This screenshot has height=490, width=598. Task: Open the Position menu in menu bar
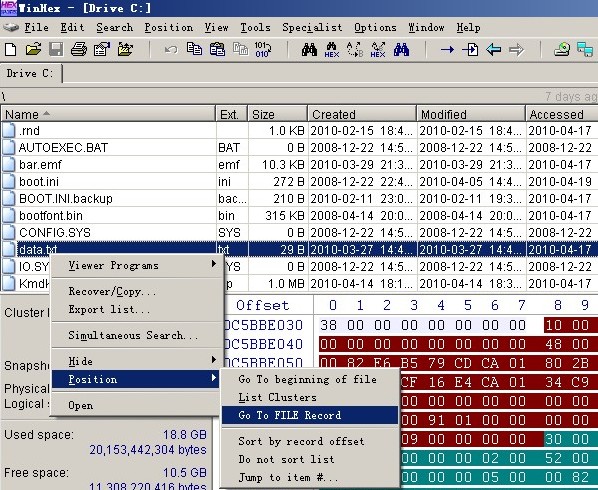click(x=168, y=27)
